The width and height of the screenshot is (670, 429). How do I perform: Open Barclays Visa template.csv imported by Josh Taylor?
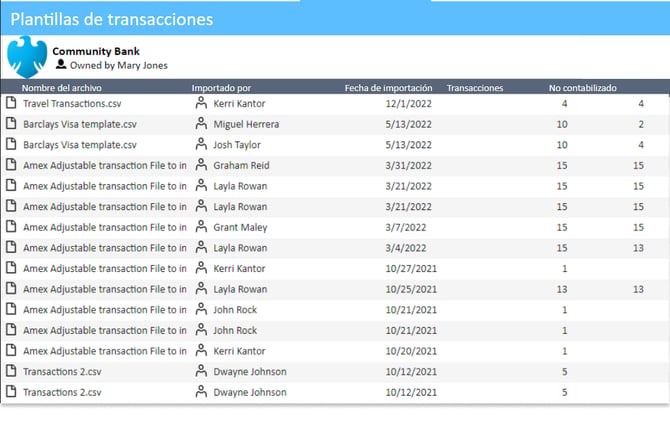[79, 145]
